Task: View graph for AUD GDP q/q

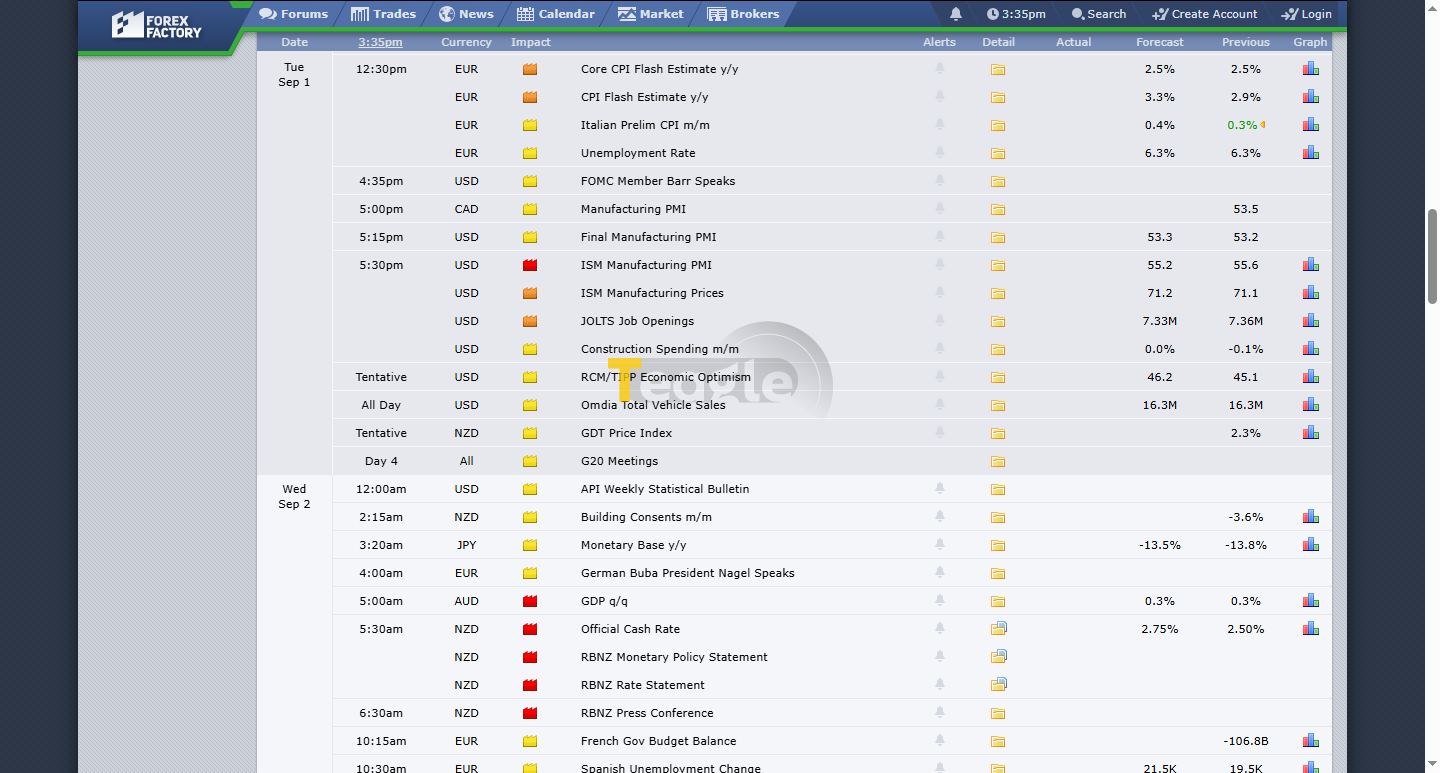Action: point(1310,601)
